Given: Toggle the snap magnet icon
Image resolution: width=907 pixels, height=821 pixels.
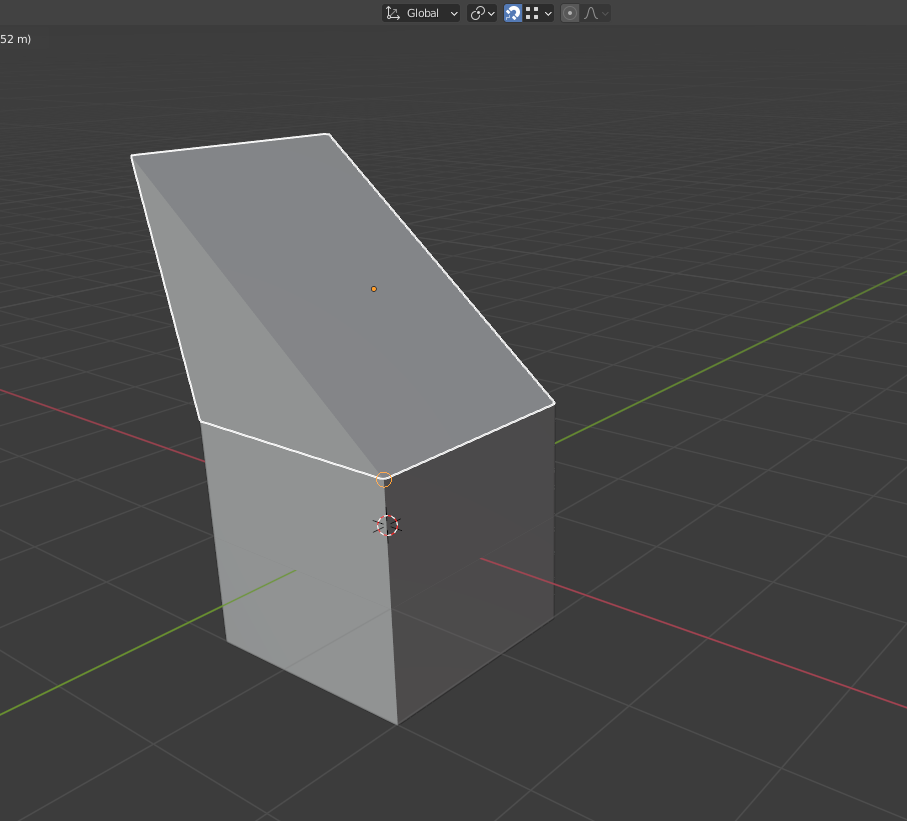Looking at the screenshot, I should (x=513, y=13).
